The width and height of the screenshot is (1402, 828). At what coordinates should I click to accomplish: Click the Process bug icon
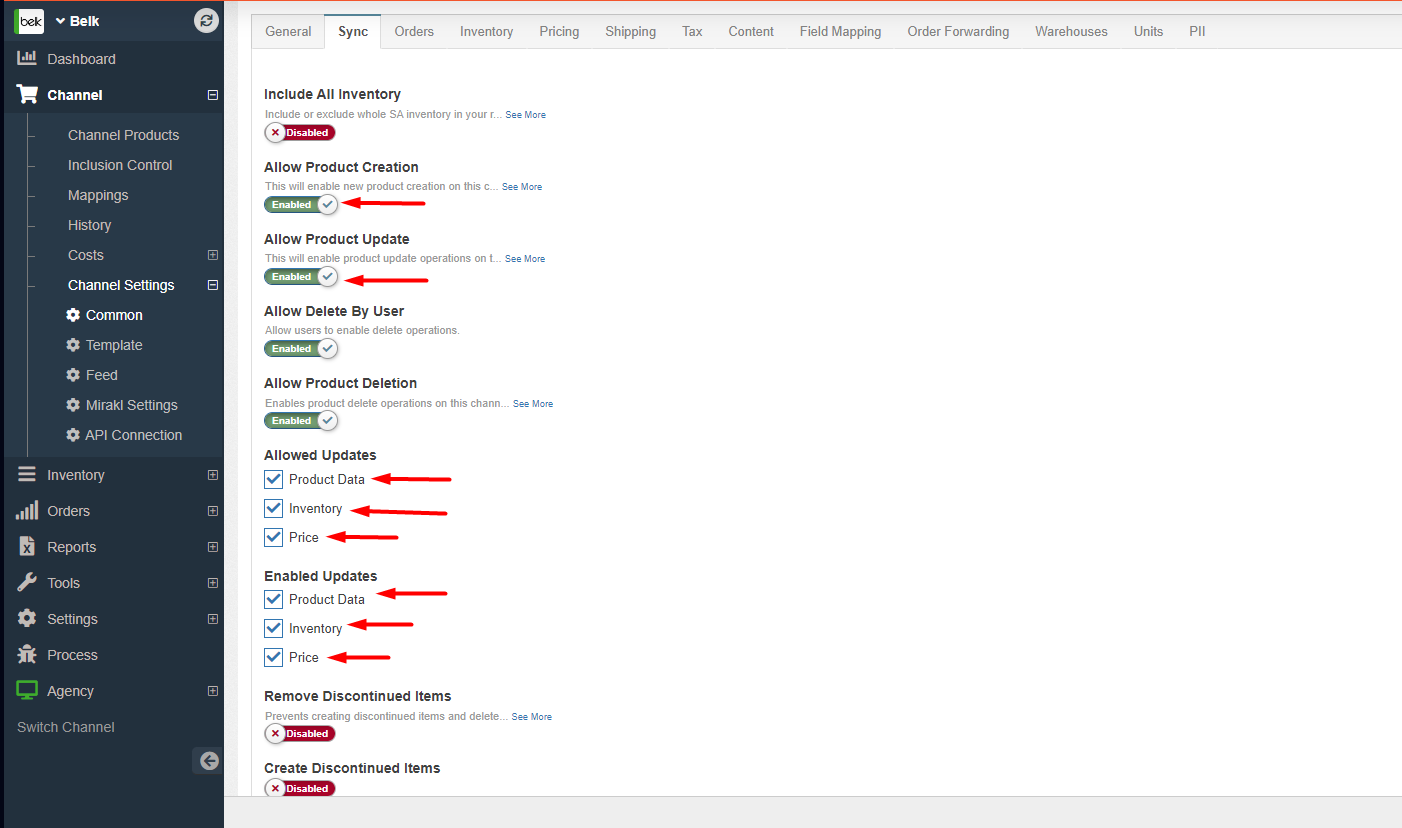click(27, 655)
